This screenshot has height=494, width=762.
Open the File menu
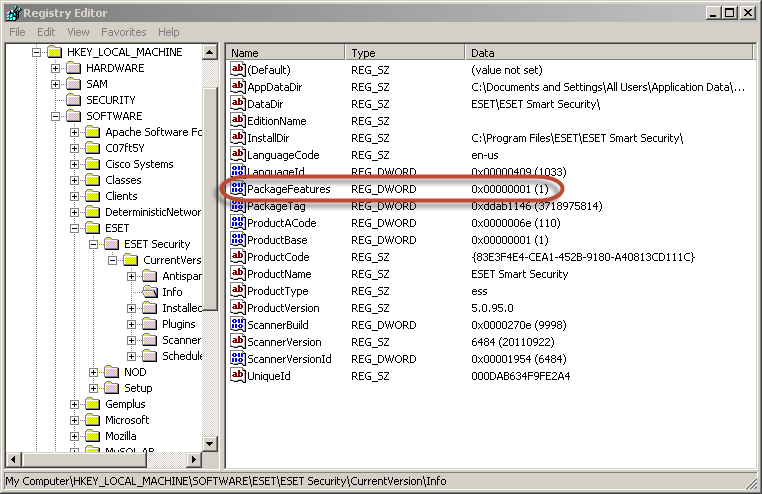pyautogui.click(x=17, y=32)
